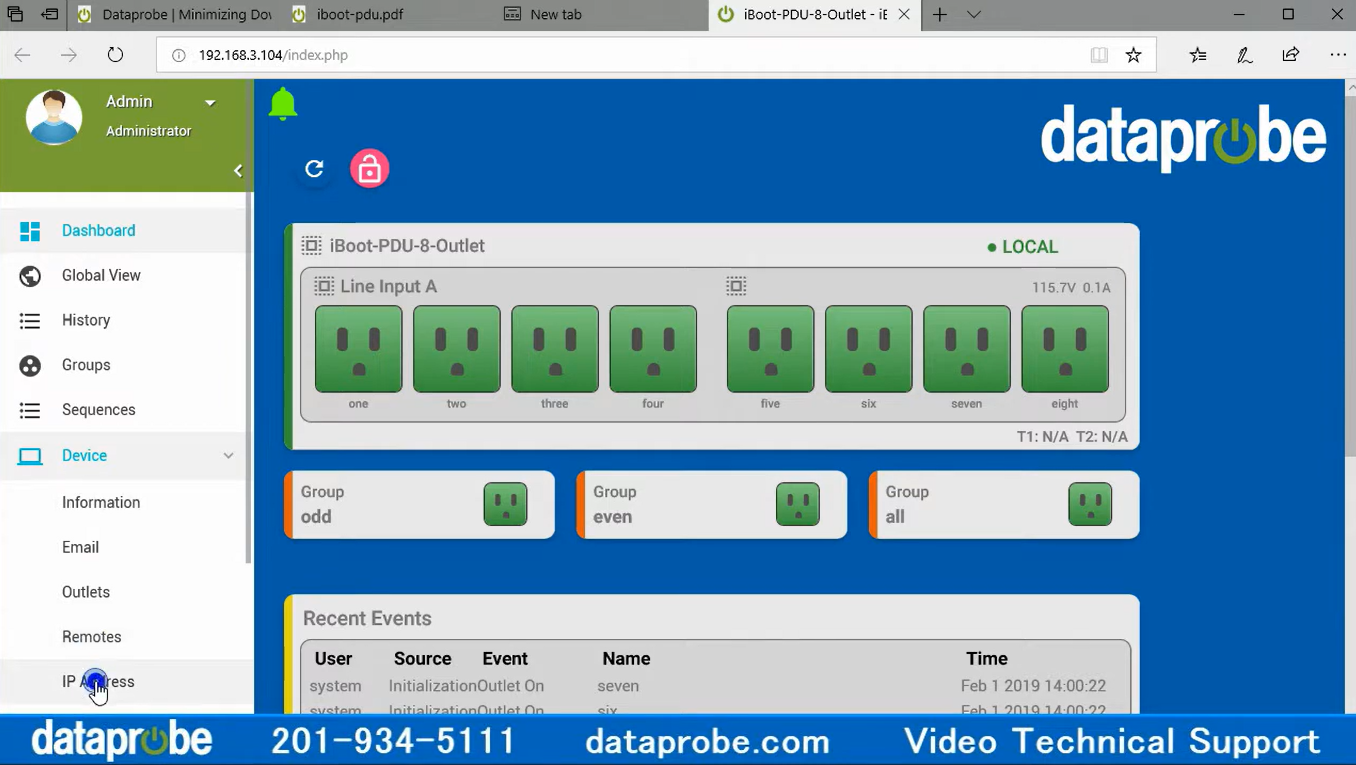Click the pink unlock padlock icon

coord(369,169)
